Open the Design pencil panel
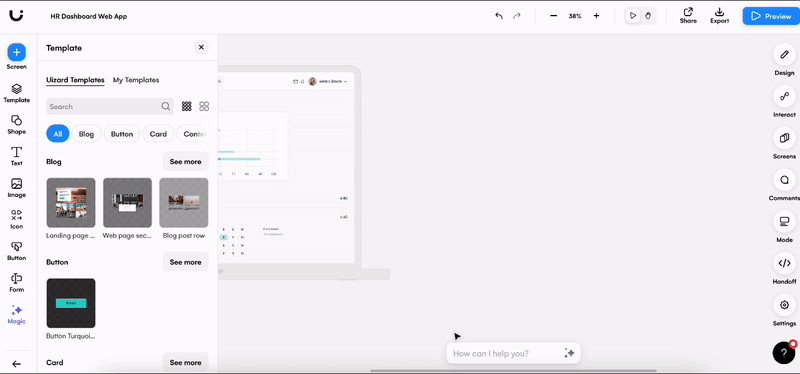The height and width of the screenshot is (374, 800). pyautogui.click(x=784, y=54)
